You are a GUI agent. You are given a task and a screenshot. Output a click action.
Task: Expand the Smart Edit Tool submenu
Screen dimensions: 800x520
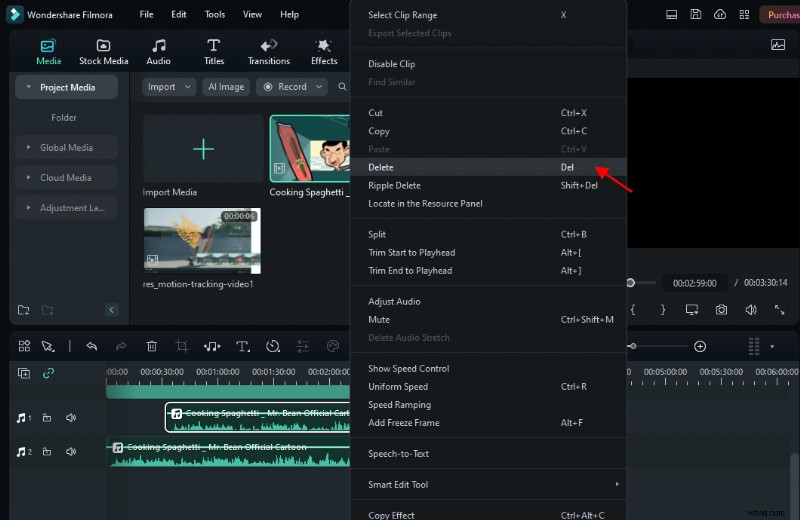(488, 485)
